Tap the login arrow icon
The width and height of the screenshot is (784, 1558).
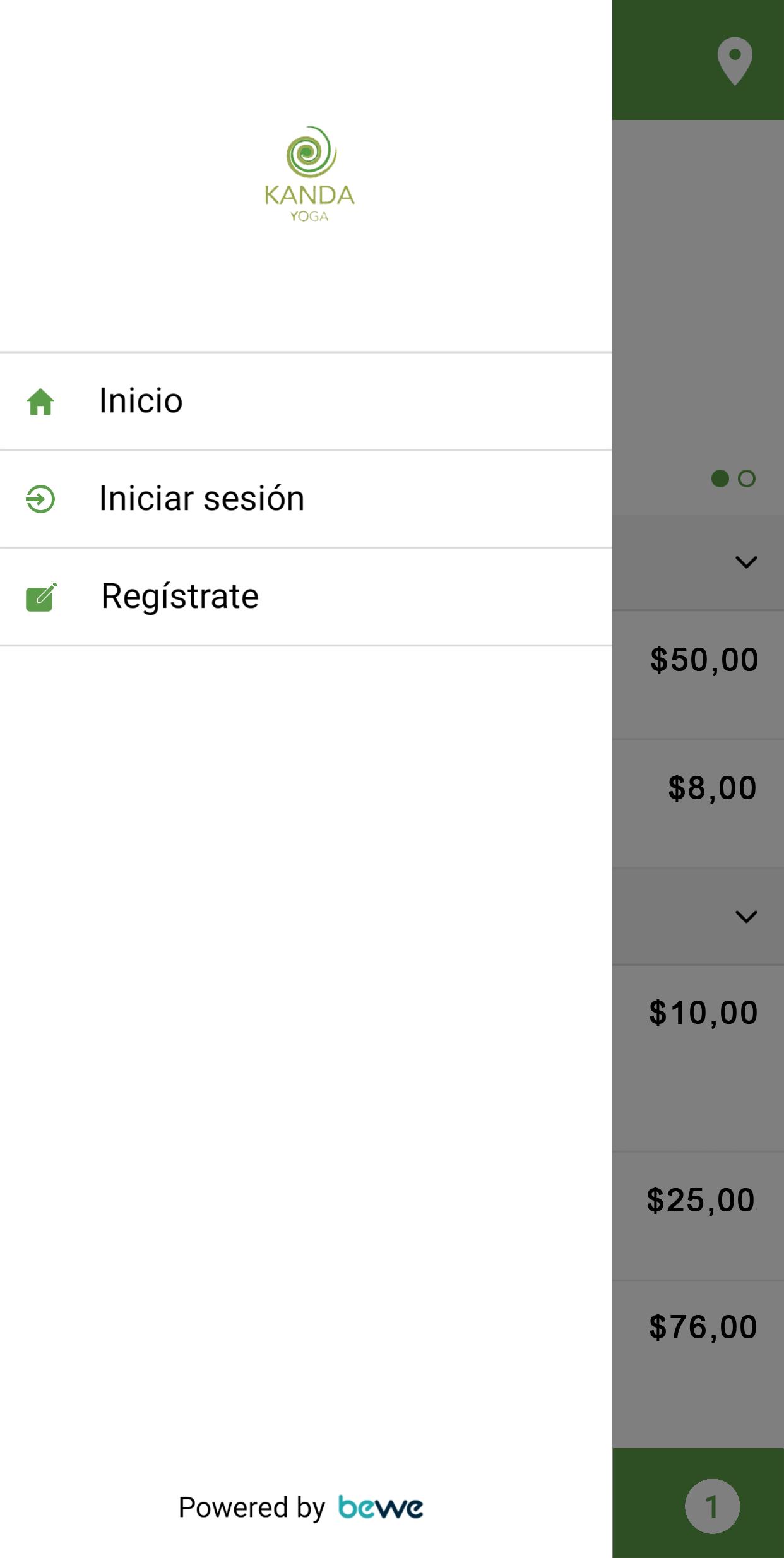point(40,499)
